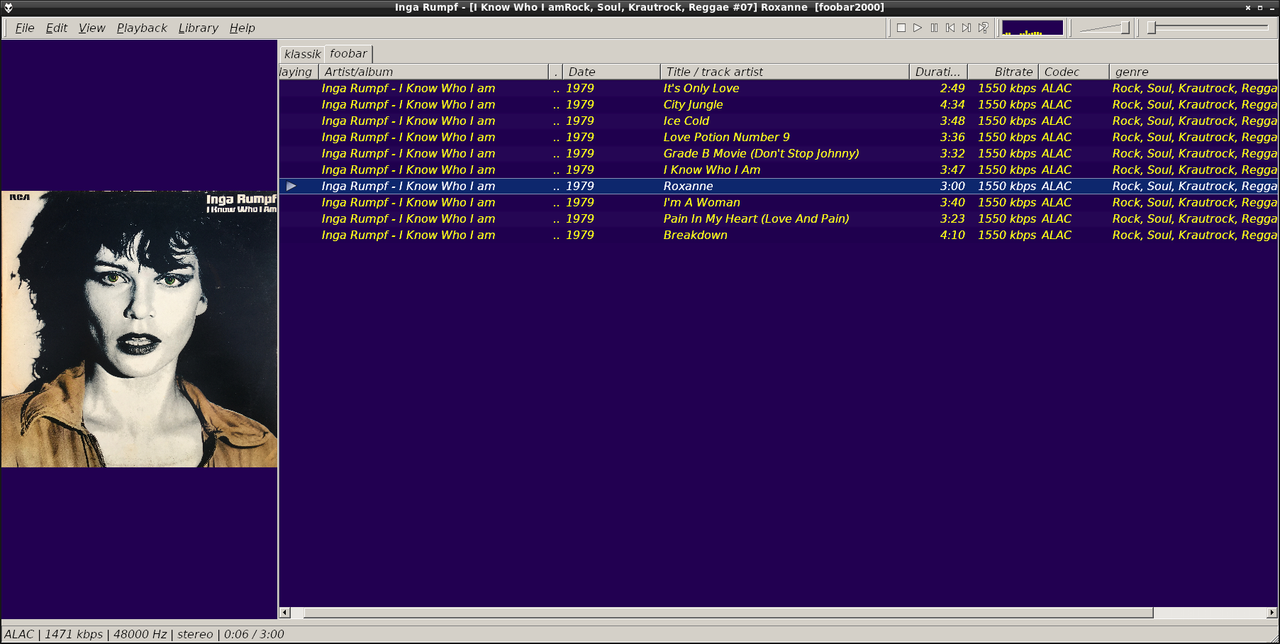Sort by the Codec column header
1280x644 pixels.
point(1074,72)
